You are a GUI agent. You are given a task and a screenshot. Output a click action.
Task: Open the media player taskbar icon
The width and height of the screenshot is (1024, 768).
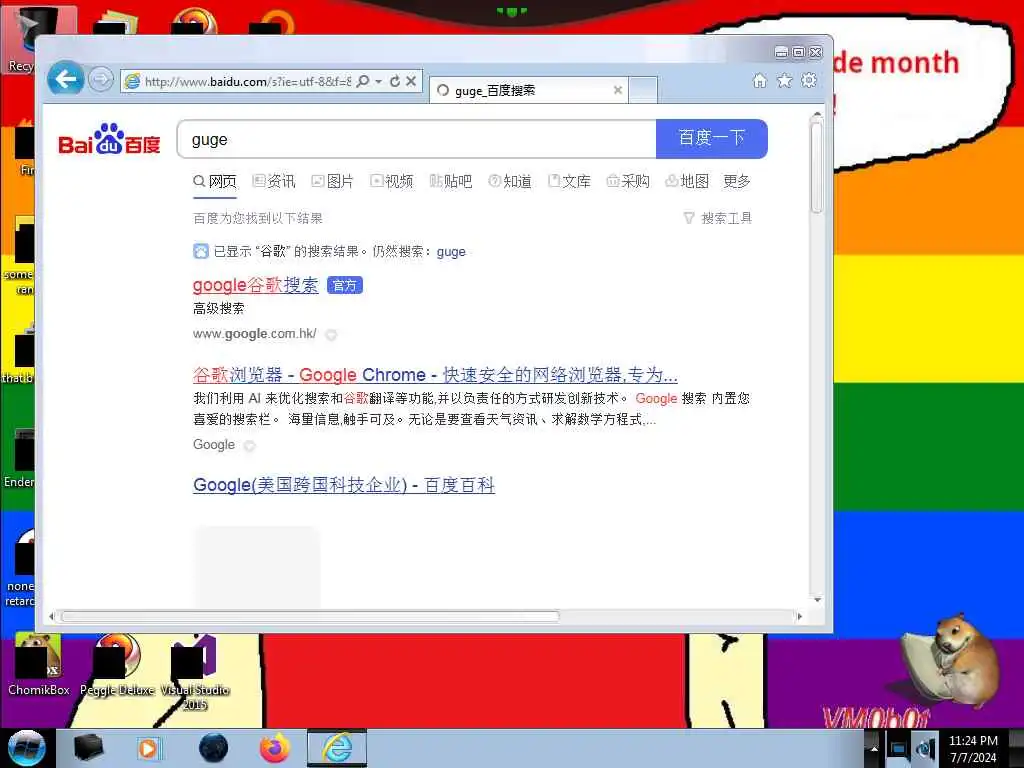(148, 748)
